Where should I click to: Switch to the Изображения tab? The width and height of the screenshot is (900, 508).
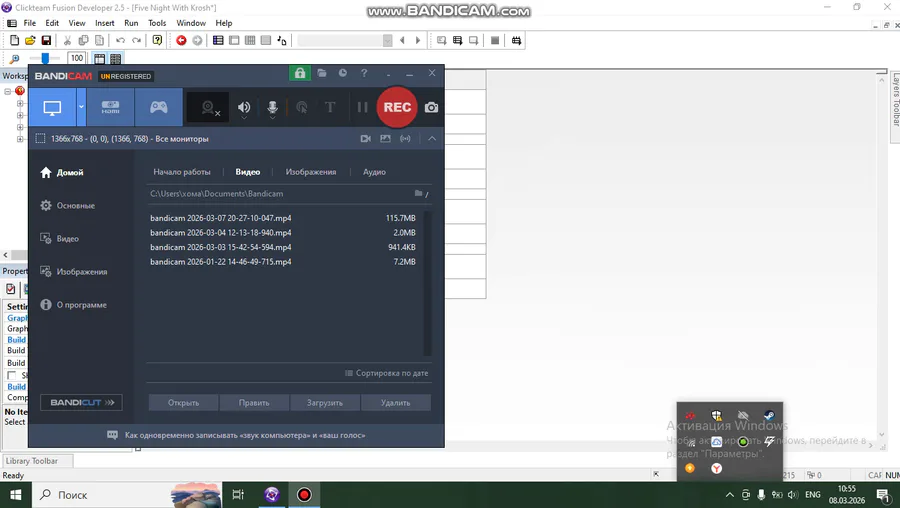coord(311,172)
